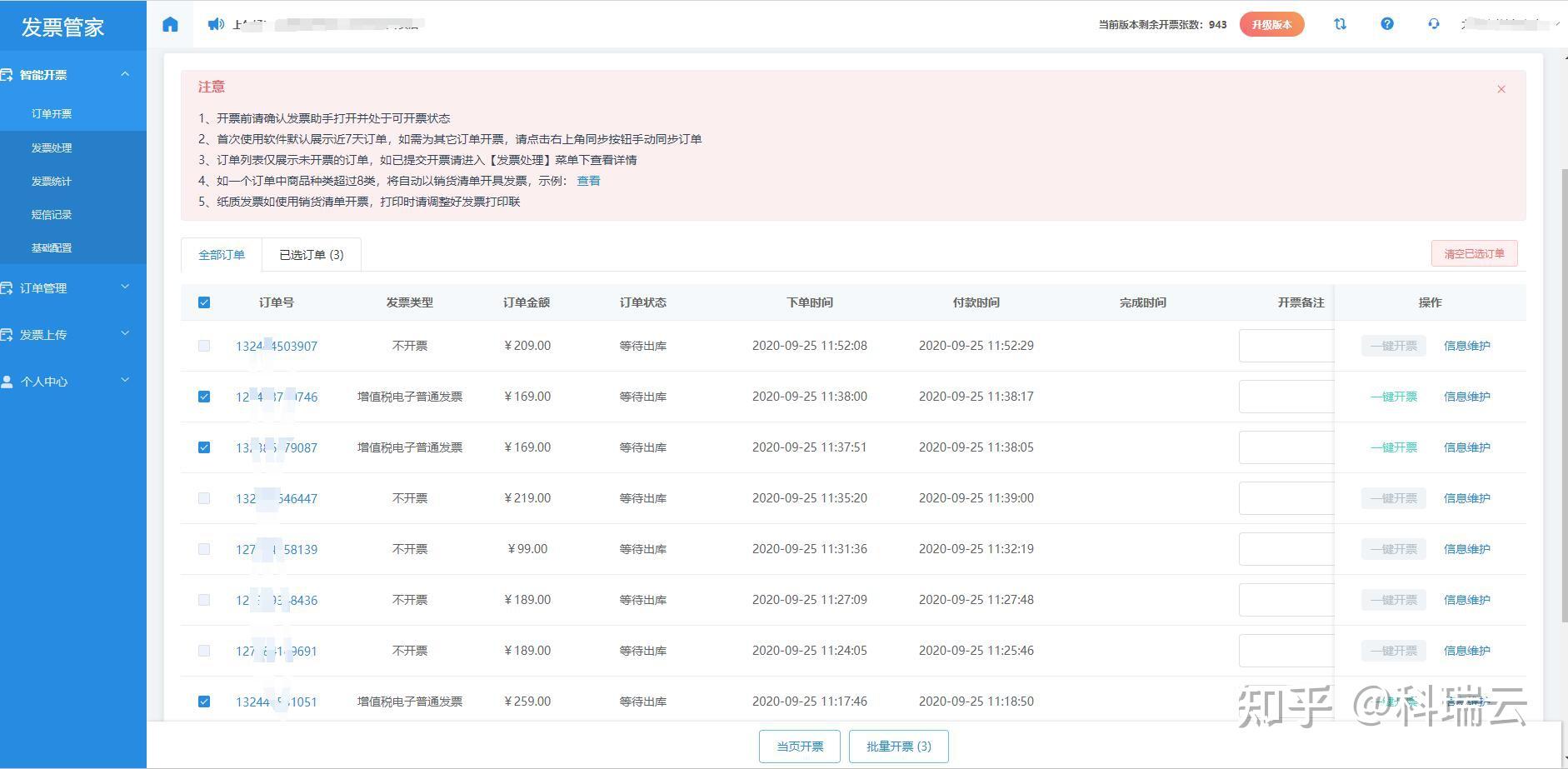
Task: Expand the 发票上传 menu chevron
Action: [125, 334]
